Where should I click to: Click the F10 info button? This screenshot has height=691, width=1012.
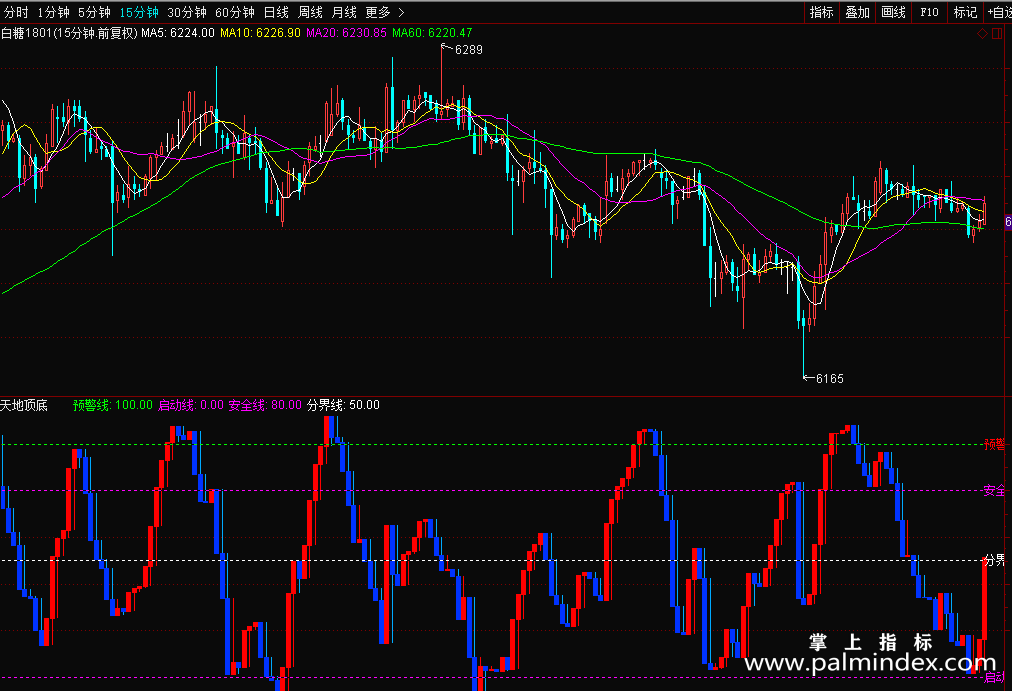point(929,12)
